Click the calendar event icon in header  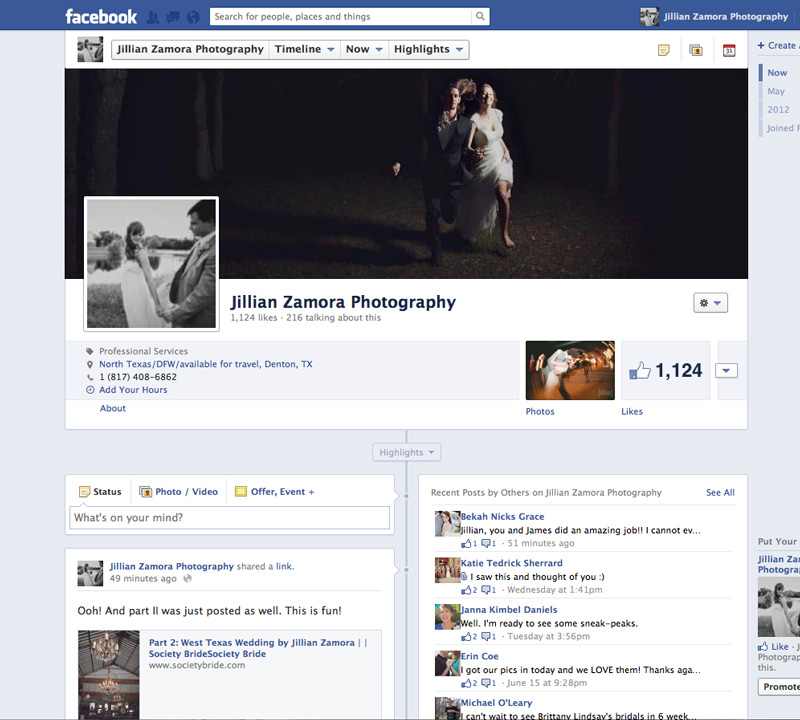click(x=729, y=50)
